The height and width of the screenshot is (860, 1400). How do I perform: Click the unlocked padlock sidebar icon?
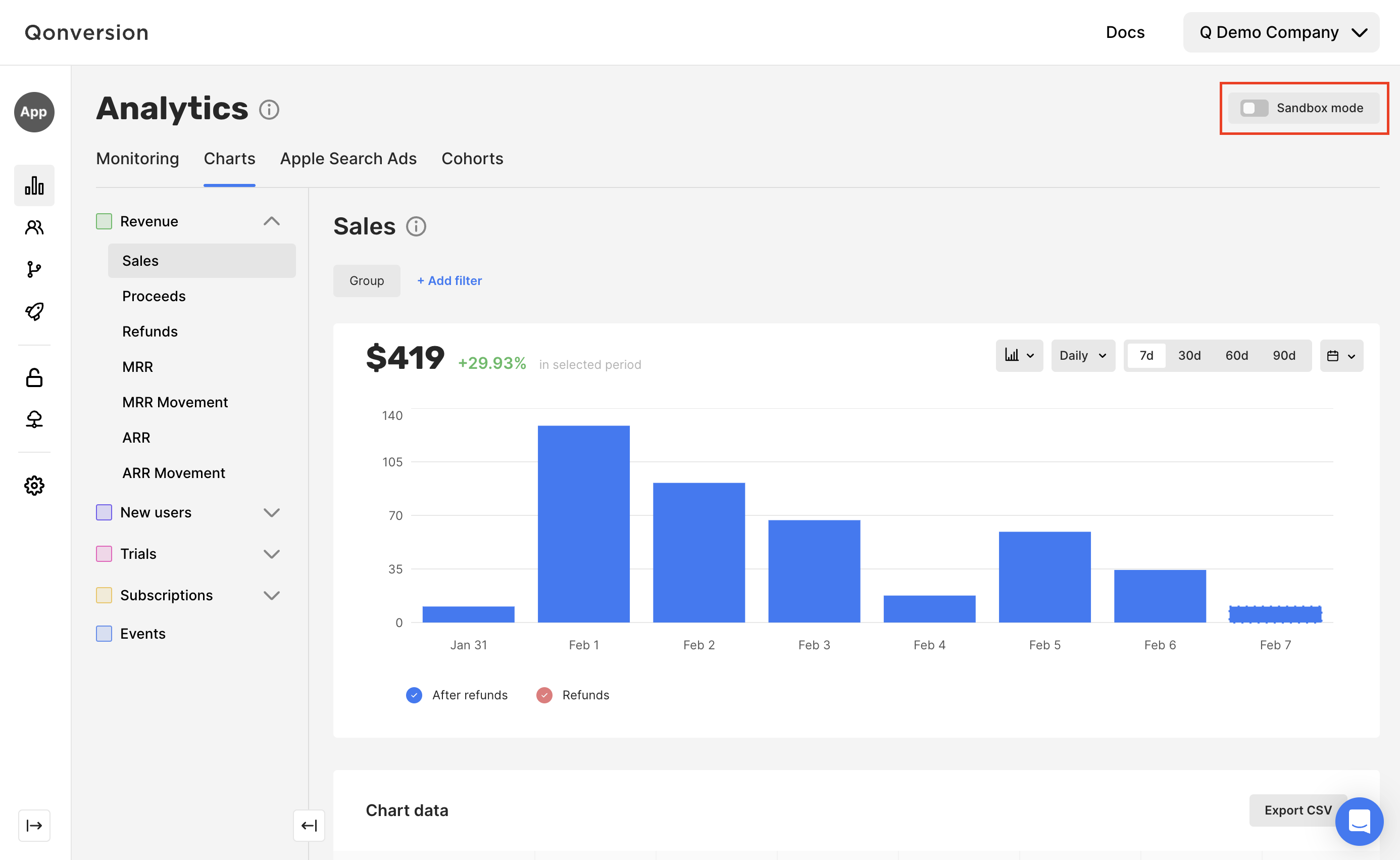coord(34,377)
